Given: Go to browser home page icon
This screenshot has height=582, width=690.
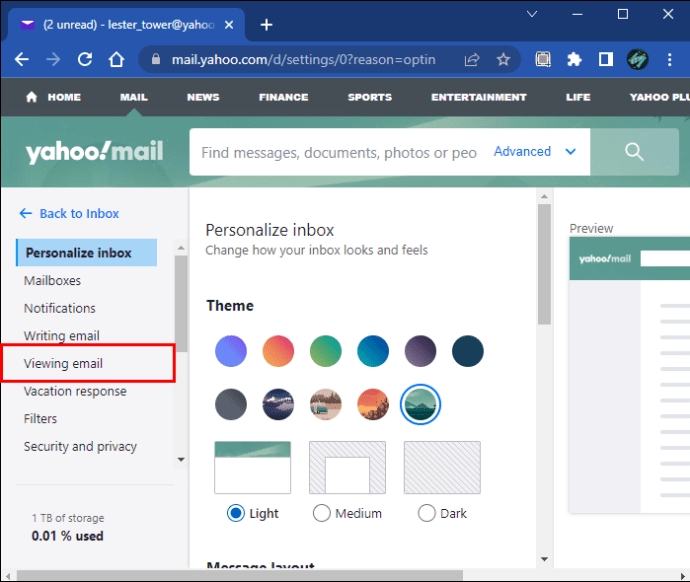Looking at the screenshot, I should pyautogui.click(x=117, y=60).
